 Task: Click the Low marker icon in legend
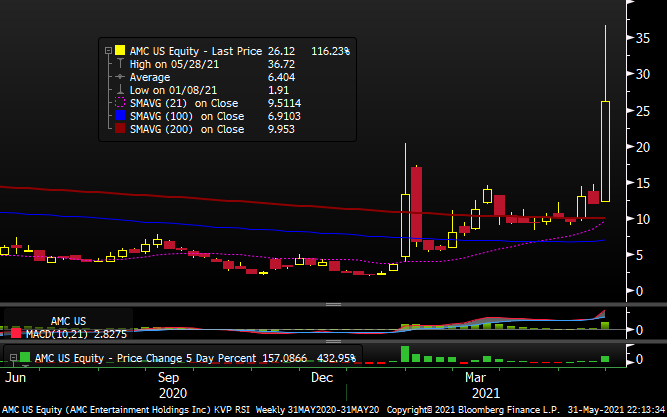coord(120,90)
